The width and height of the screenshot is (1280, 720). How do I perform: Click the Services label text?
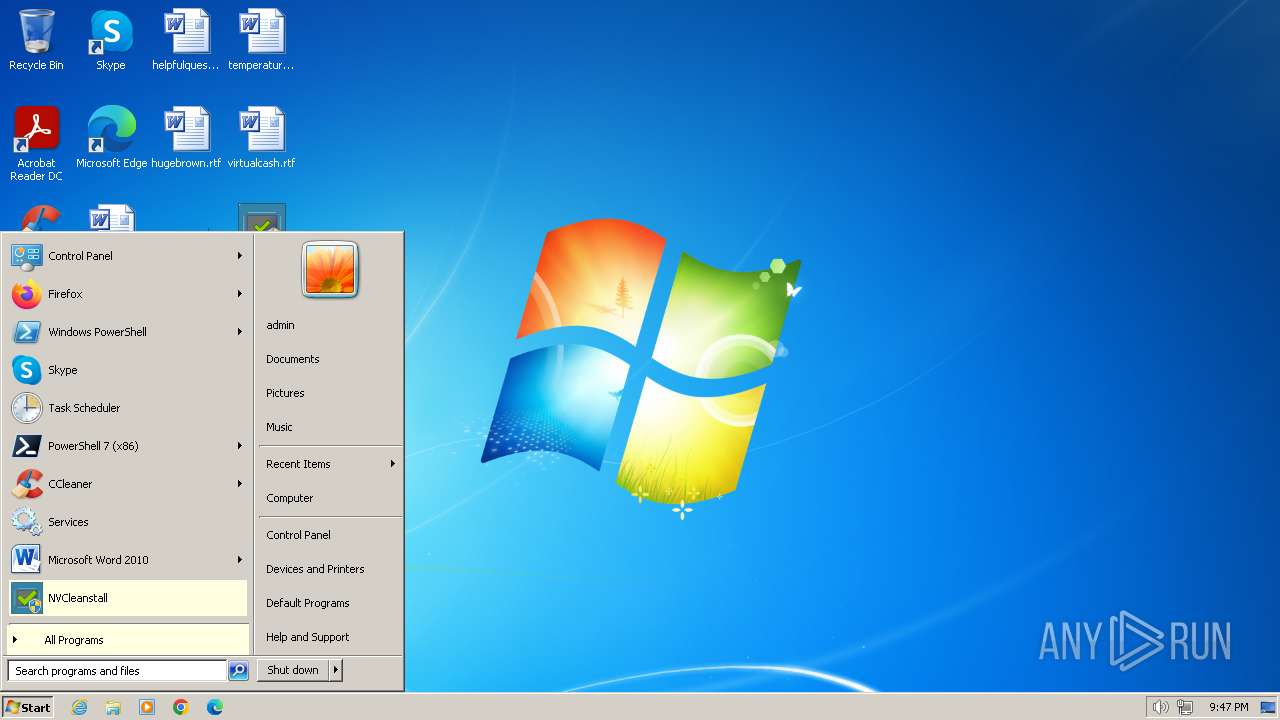[68, 522]
